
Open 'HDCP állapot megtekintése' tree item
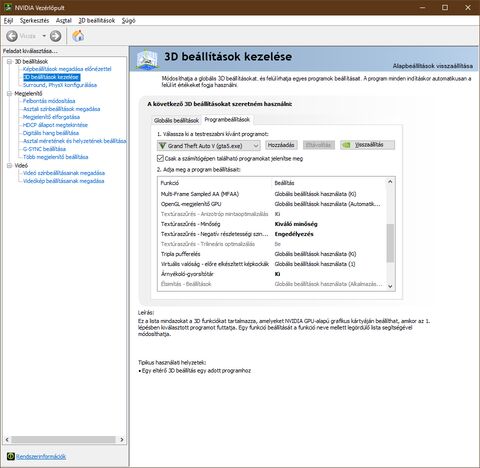[55, 125]
